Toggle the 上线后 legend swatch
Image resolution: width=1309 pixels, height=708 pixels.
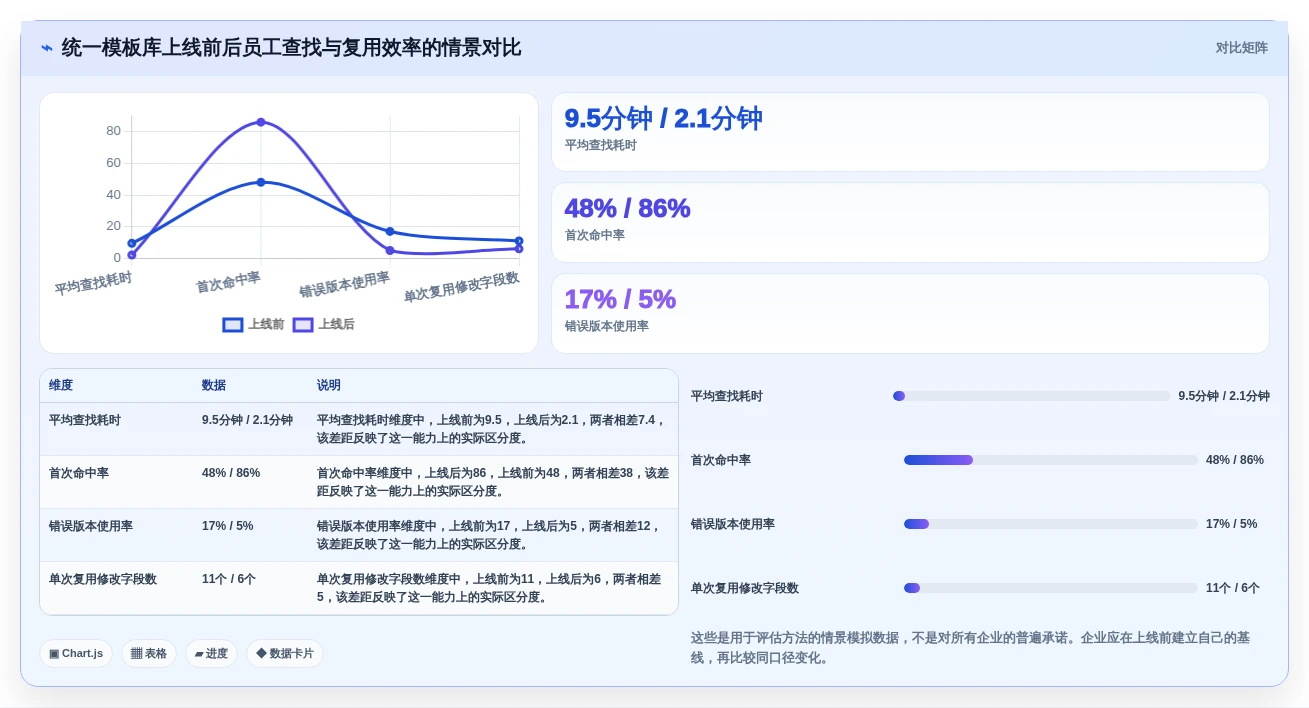pos(303,325)
